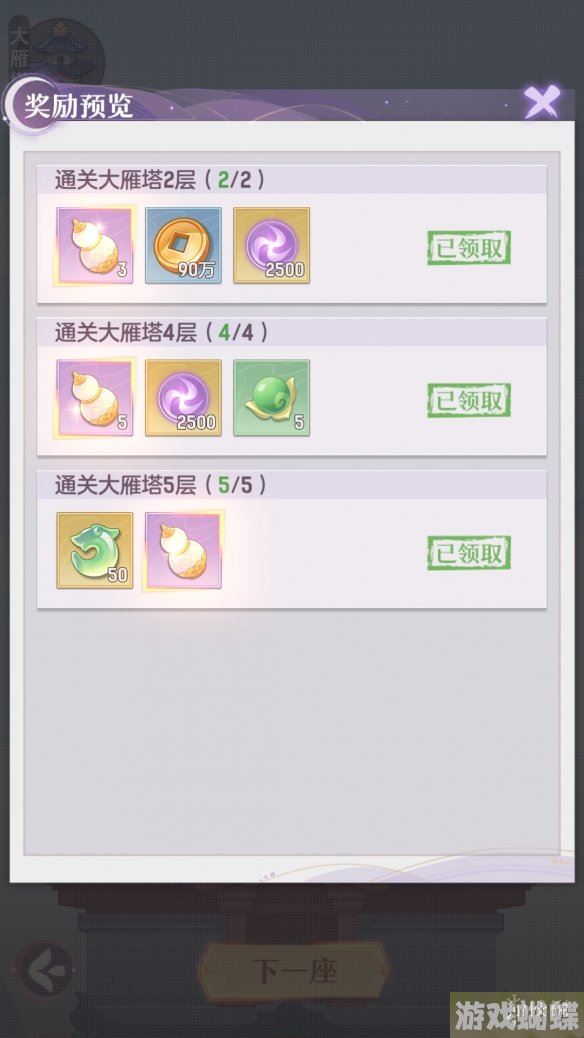The height and width of the screenshot is (1038, 584).
Task: Tap the back arrow icon at bottom left
Action: click(x=45, y=970)
